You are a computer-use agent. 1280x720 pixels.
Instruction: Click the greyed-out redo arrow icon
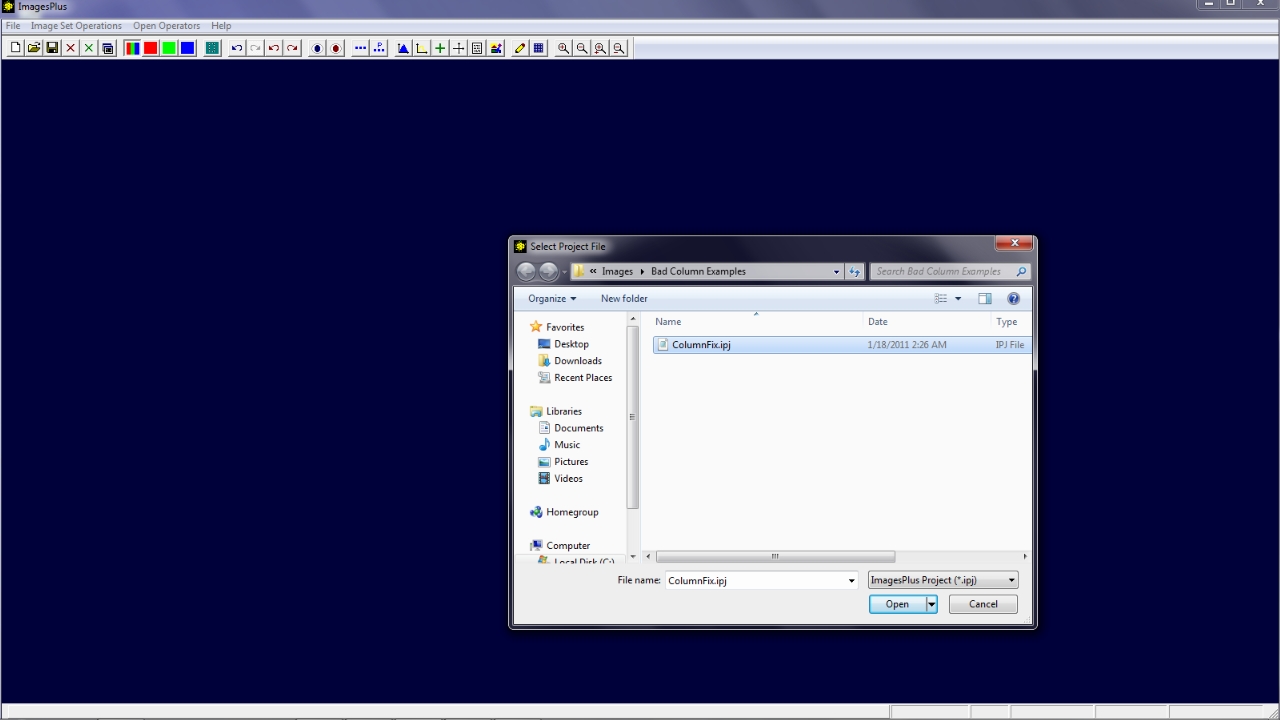click(255, 48)
